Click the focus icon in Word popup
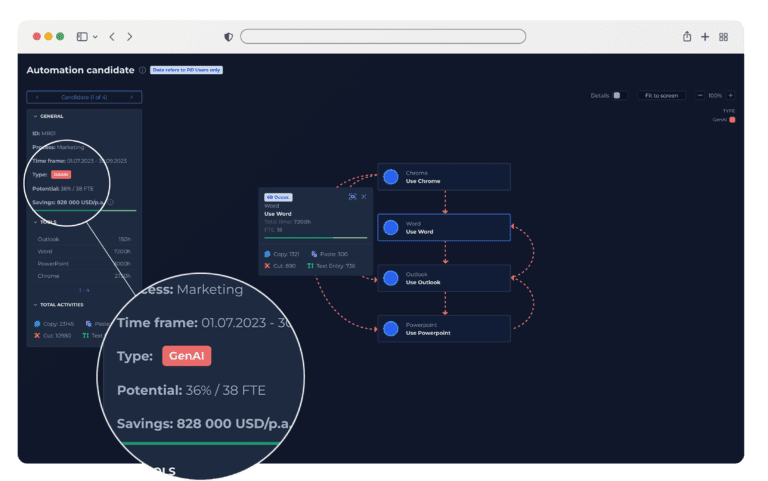This screenshot has height=481, width=768. [x=352, y=197]
